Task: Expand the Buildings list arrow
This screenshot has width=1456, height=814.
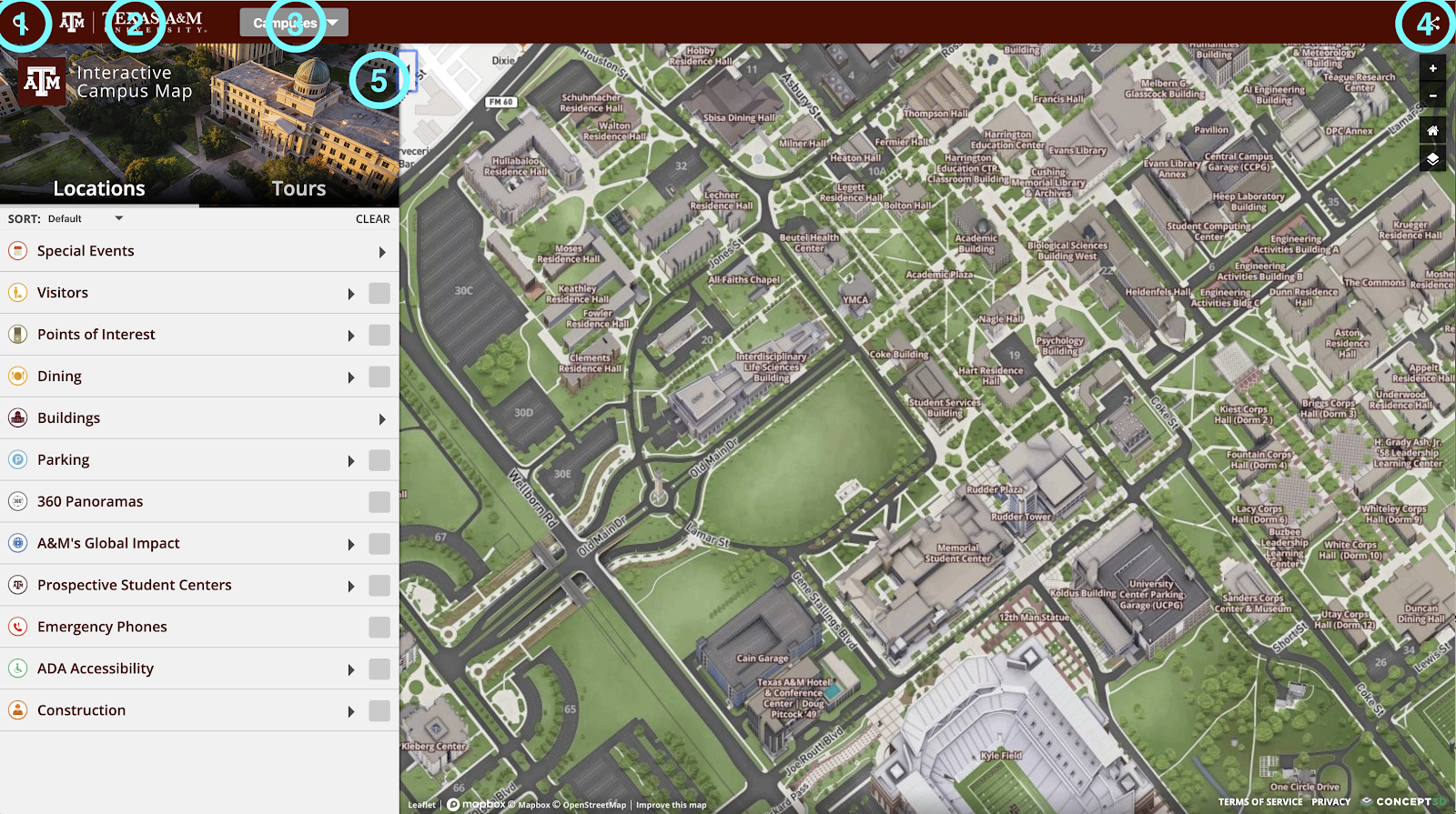Action: pyautogui.click(x=382, y=419)
